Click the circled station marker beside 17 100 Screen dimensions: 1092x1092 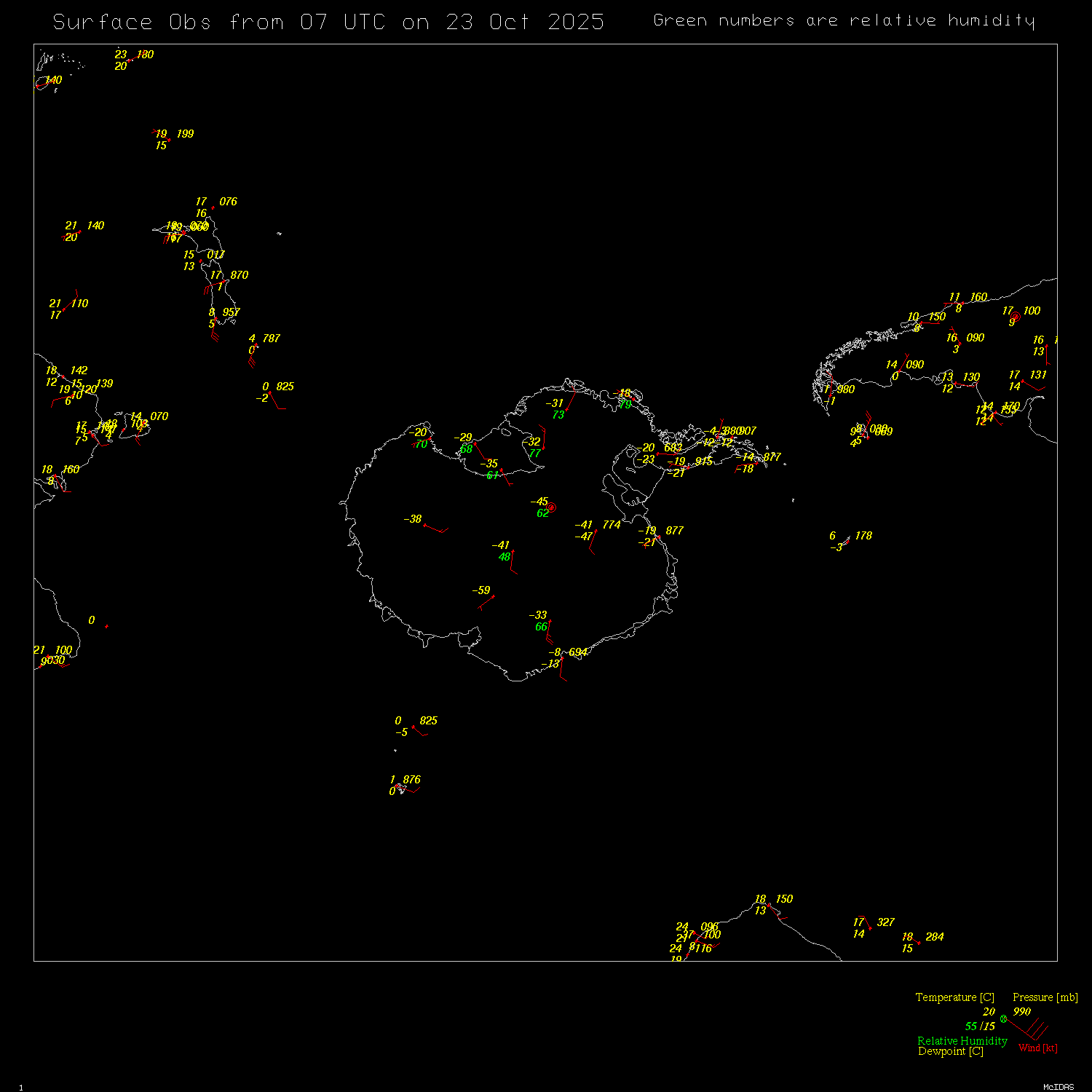click(x=1016, y=317)
